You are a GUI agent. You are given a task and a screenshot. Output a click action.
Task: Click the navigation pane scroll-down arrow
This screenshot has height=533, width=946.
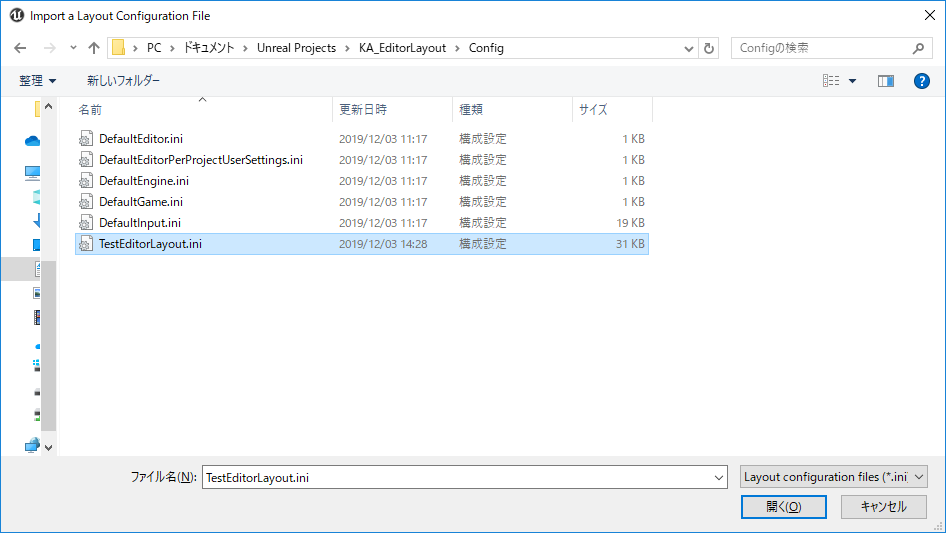point(49,448)
